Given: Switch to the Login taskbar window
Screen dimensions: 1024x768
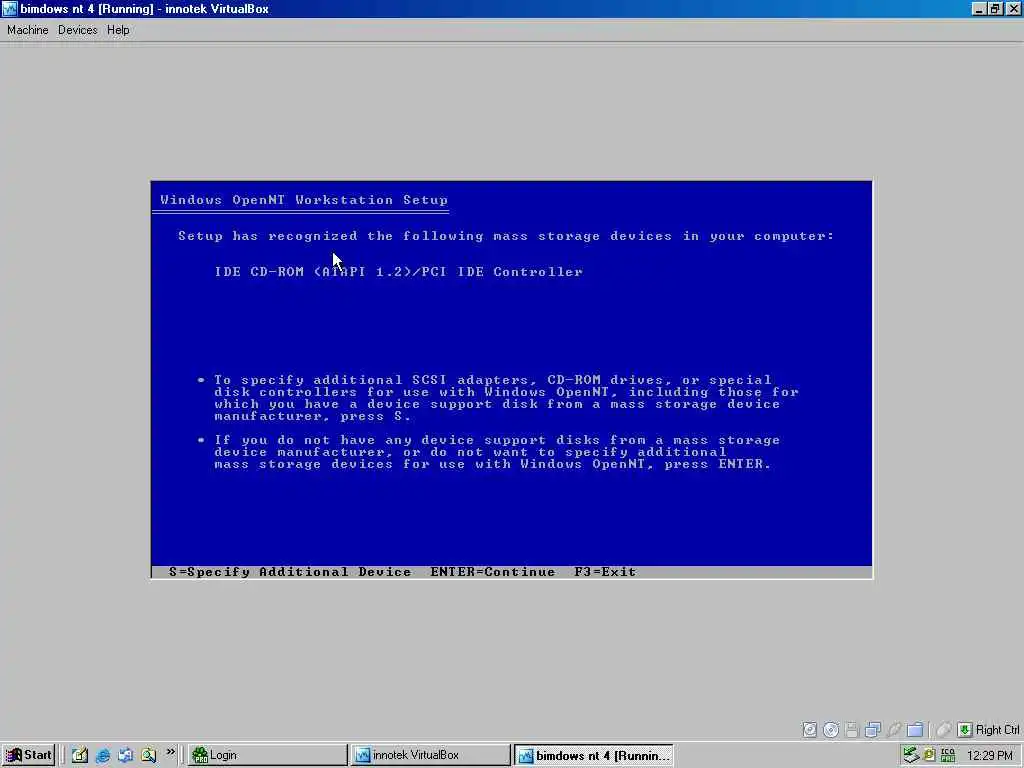Looking at the screenshot, I should (x=268, y=755).
